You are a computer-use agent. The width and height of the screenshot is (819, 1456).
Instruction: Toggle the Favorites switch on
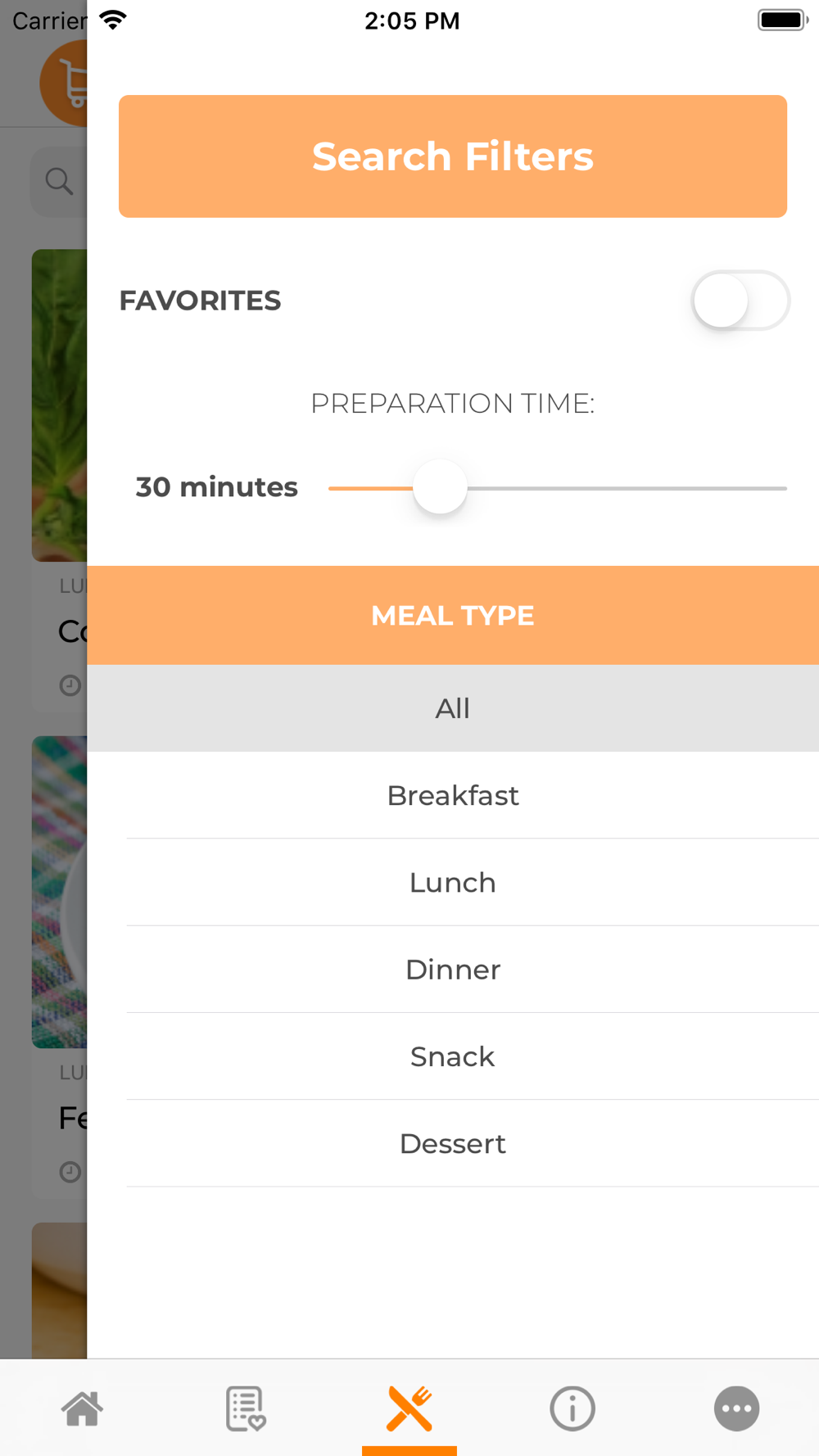pyautogui.click(x=740, y=301)
